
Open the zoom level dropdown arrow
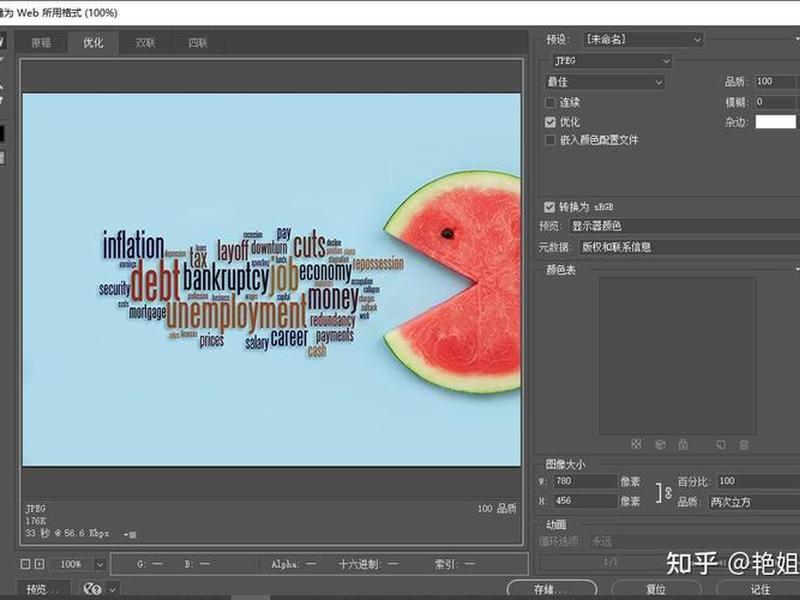pos(100,564)
